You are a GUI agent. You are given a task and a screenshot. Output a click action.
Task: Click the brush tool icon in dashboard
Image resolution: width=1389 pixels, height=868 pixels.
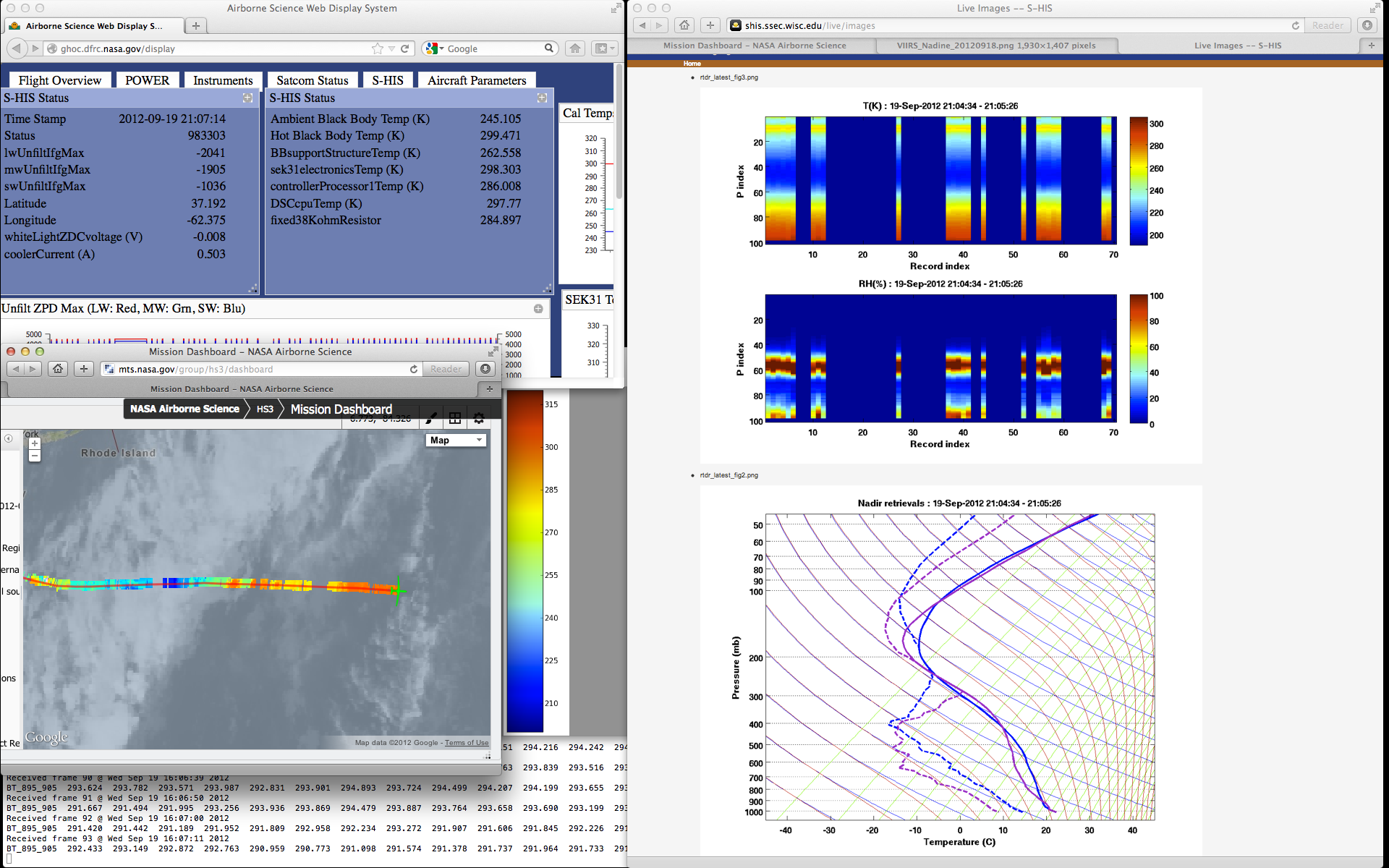click(x=430, y=418)
